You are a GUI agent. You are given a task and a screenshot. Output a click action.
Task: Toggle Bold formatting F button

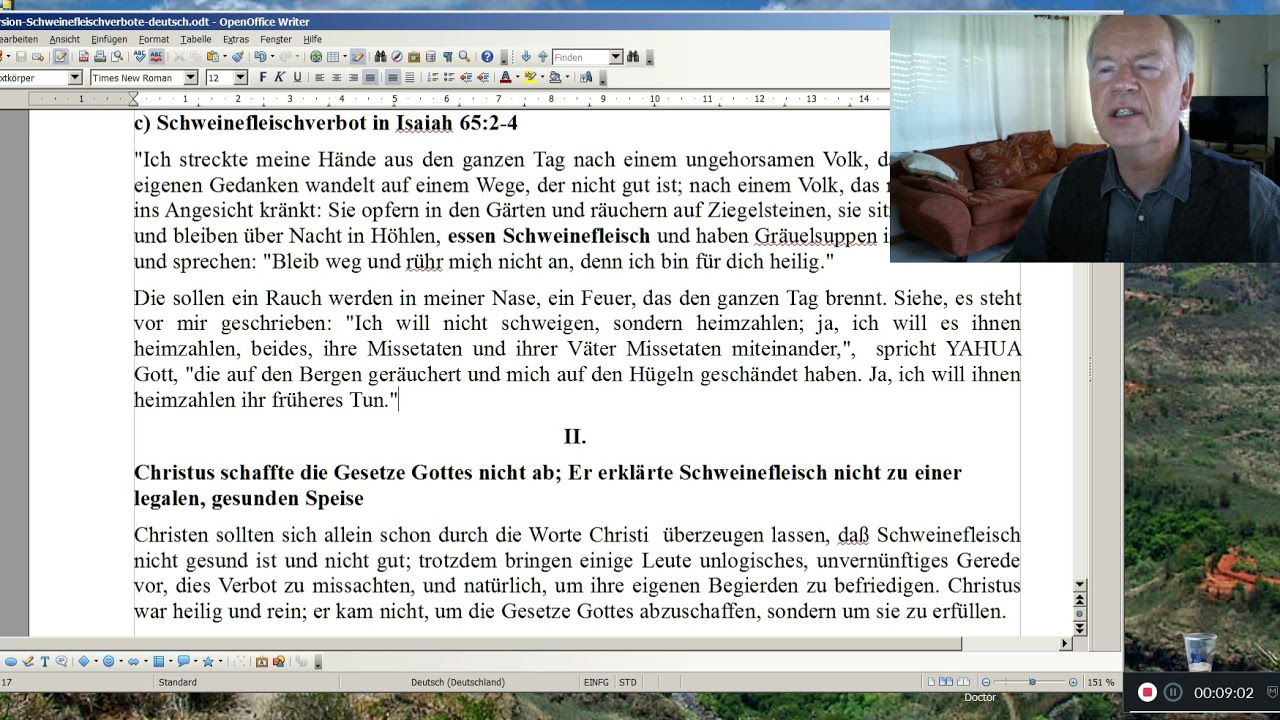[263, 78]
